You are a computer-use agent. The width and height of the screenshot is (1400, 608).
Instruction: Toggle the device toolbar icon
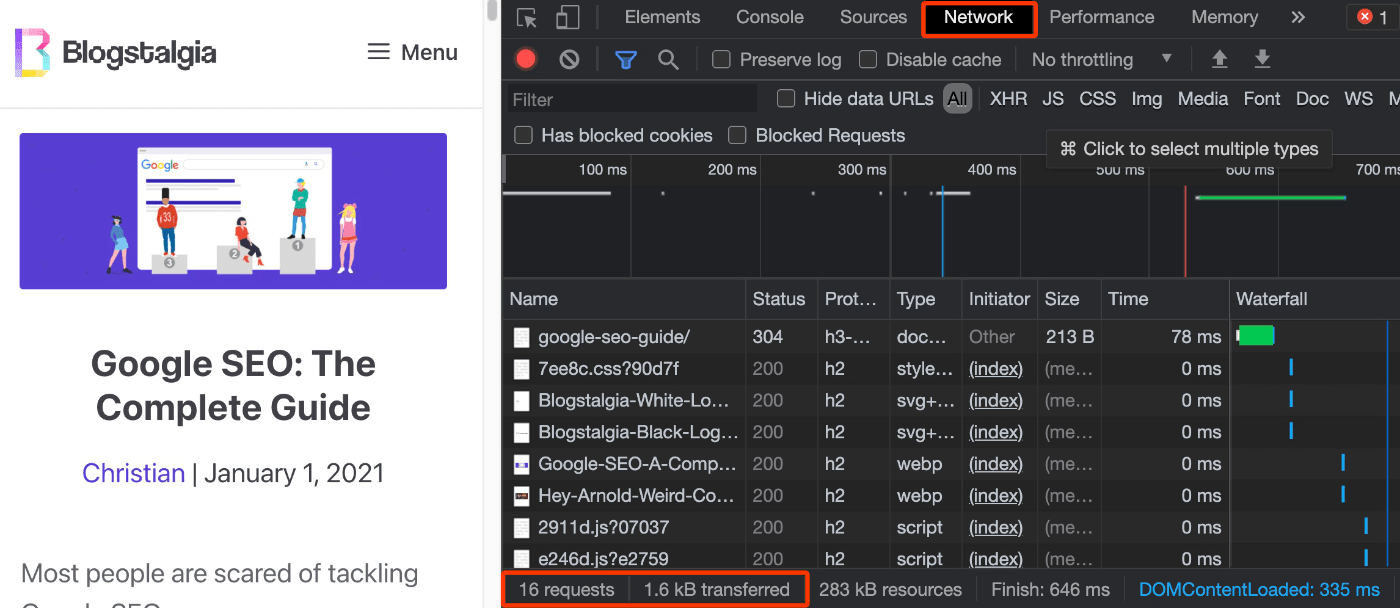(568, 18)
